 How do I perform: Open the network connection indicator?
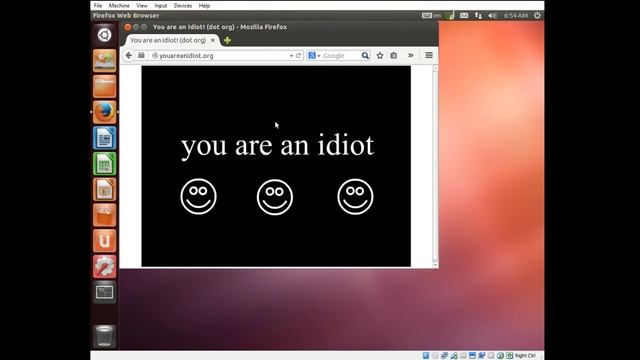tap(478, 16)
